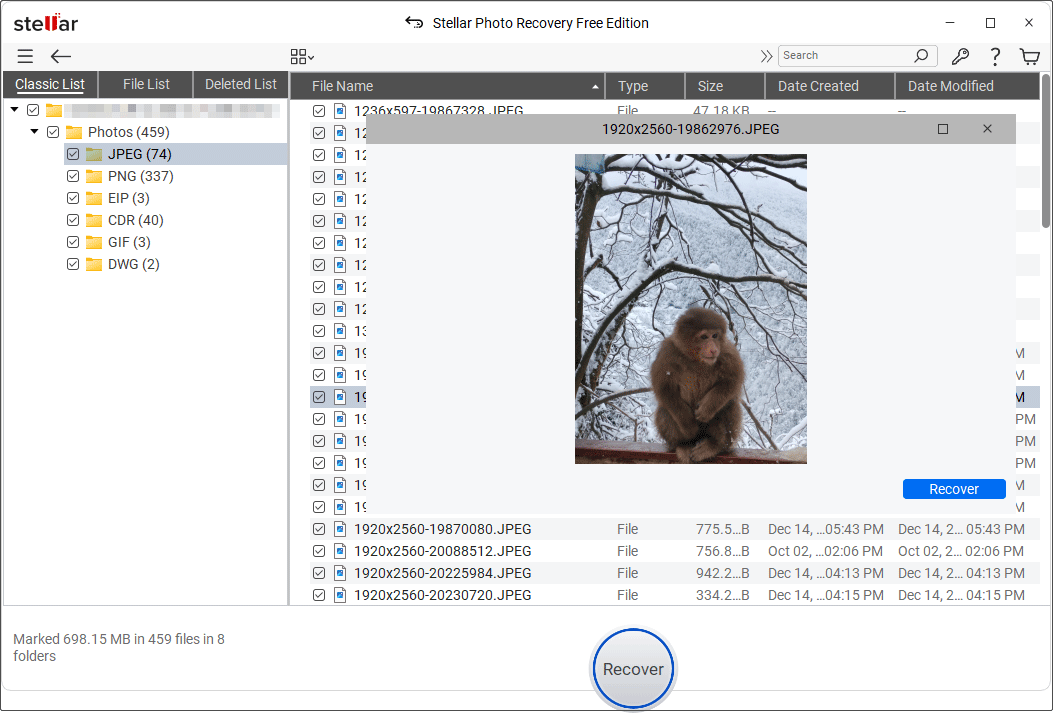Collapse the Photos folder node

point(34,132)
